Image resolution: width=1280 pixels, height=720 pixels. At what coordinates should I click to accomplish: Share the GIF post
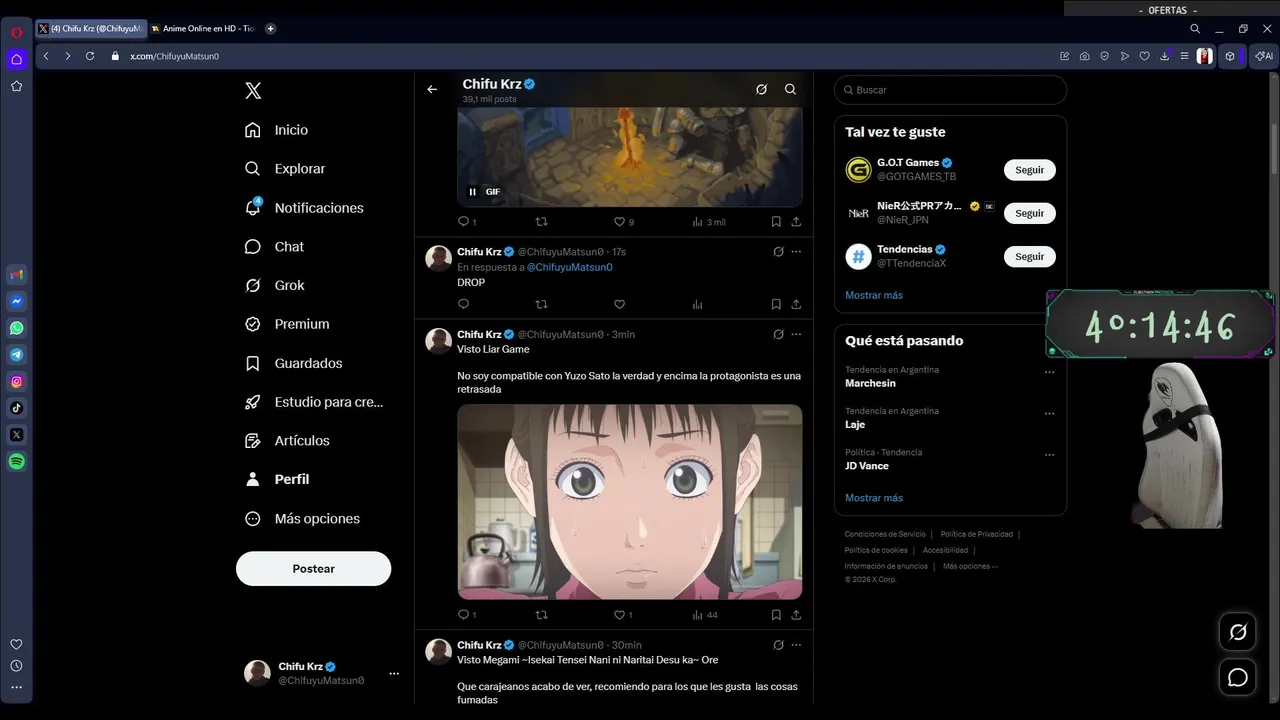pos(796,222)
